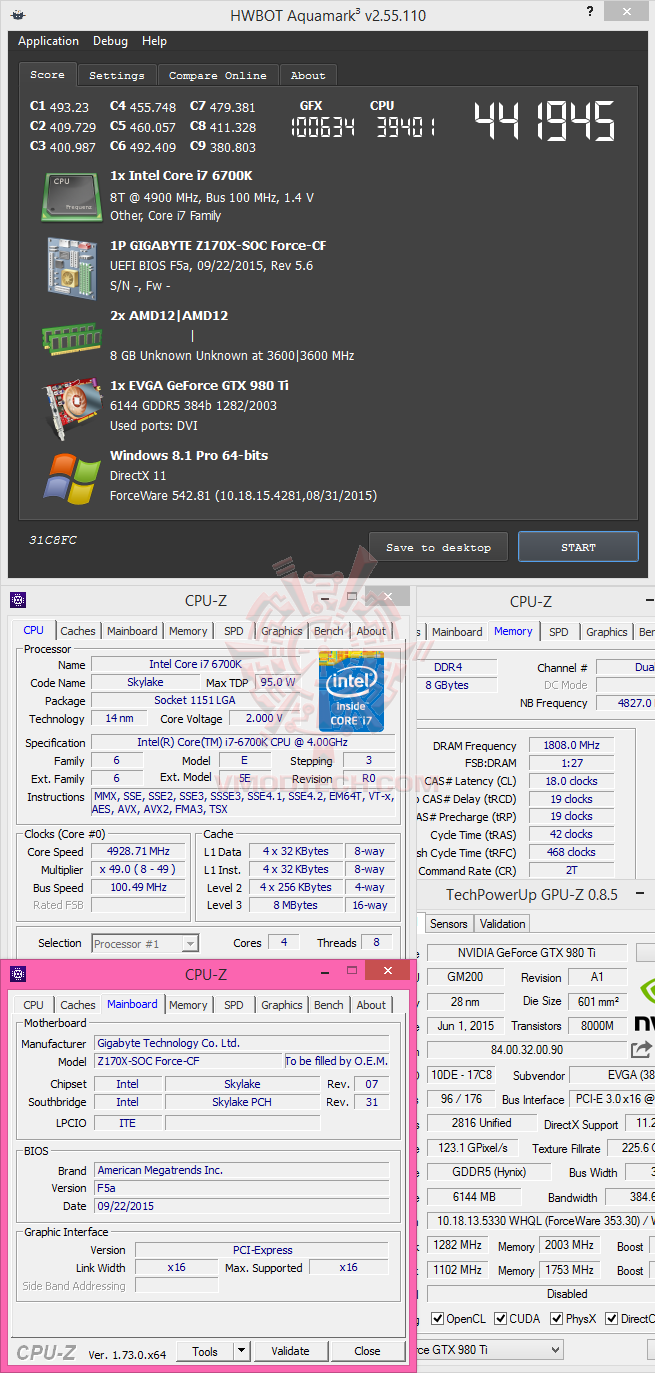Open Sensors tab in GPU-Z
Viewport: 655px width, 1373px height.
click(449, 923)
